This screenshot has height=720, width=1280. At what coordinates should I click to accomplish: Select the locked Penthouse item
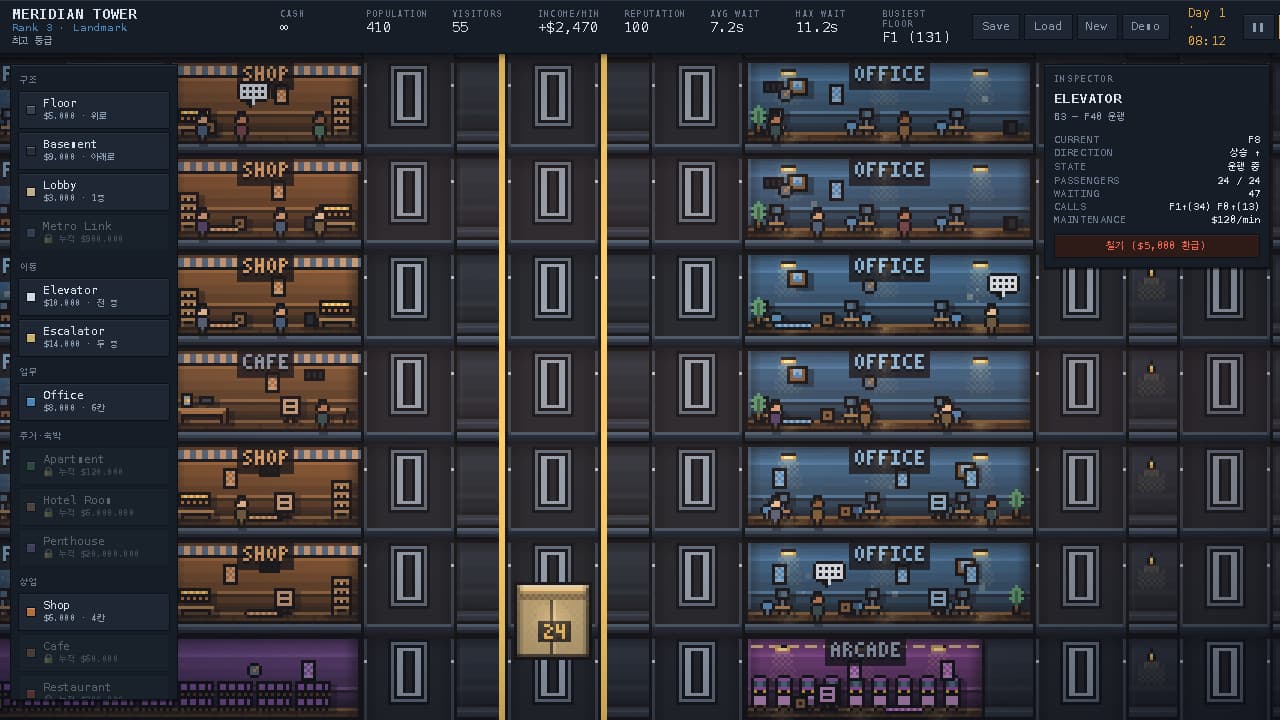pyautogui.click(x=94, y=547)
